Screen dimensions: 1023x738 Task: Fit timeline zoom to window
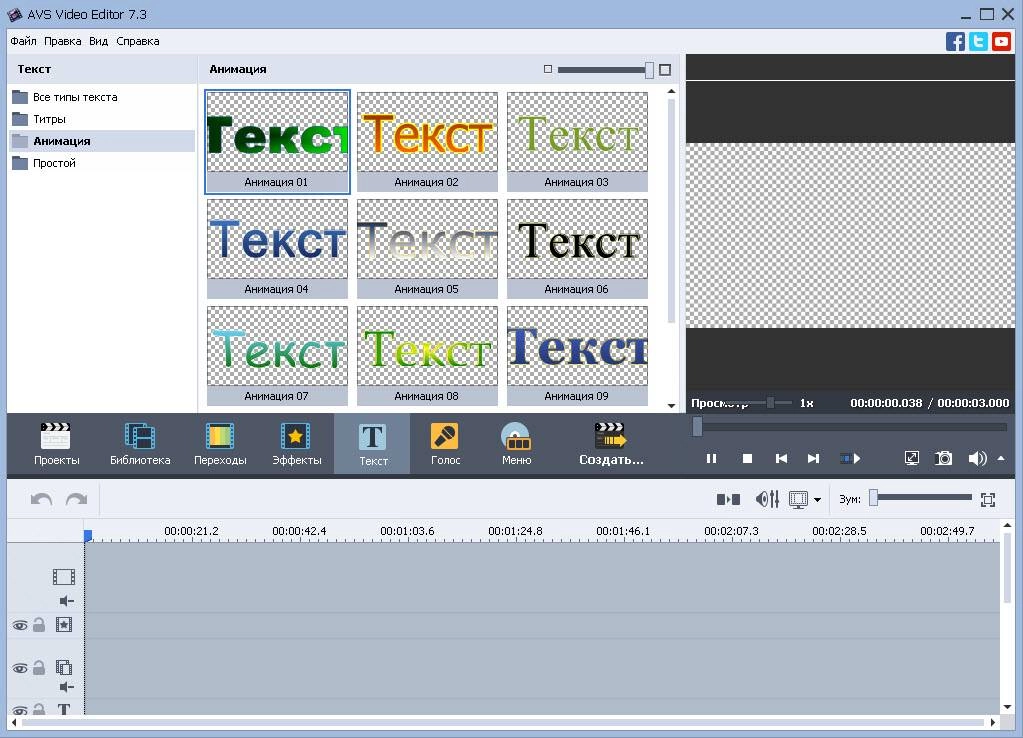(988, 500)
